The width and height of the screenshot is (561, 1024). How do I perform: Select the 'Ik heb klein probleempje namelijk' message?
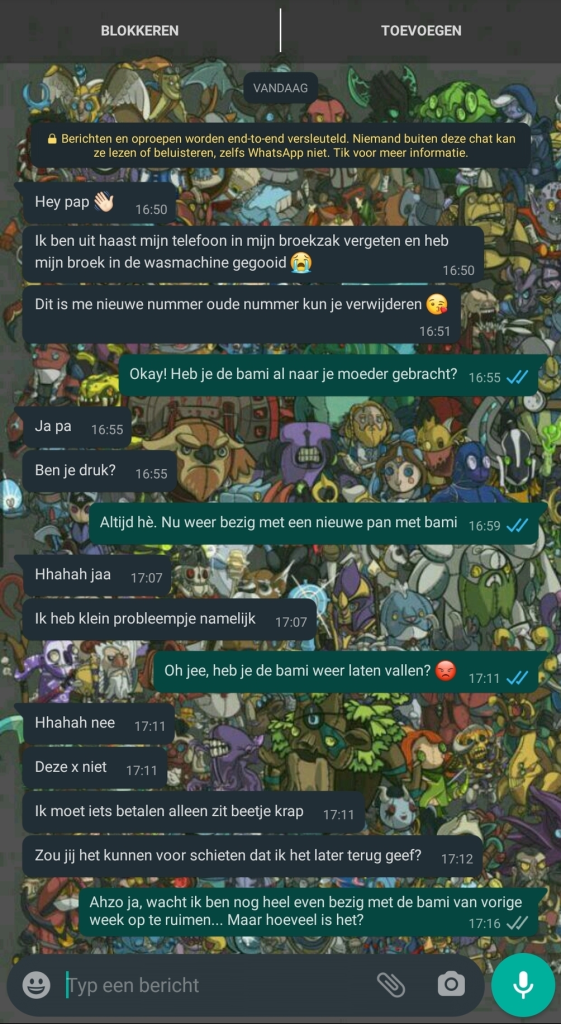point(170,618)
